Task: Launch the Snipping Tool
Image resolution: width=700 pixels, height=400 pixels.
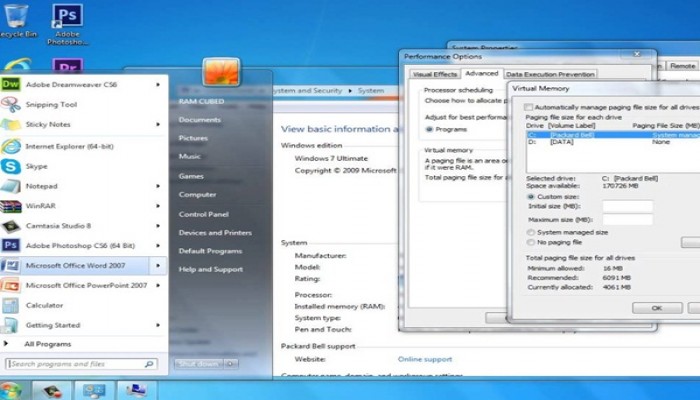Action: coord(51,105)
